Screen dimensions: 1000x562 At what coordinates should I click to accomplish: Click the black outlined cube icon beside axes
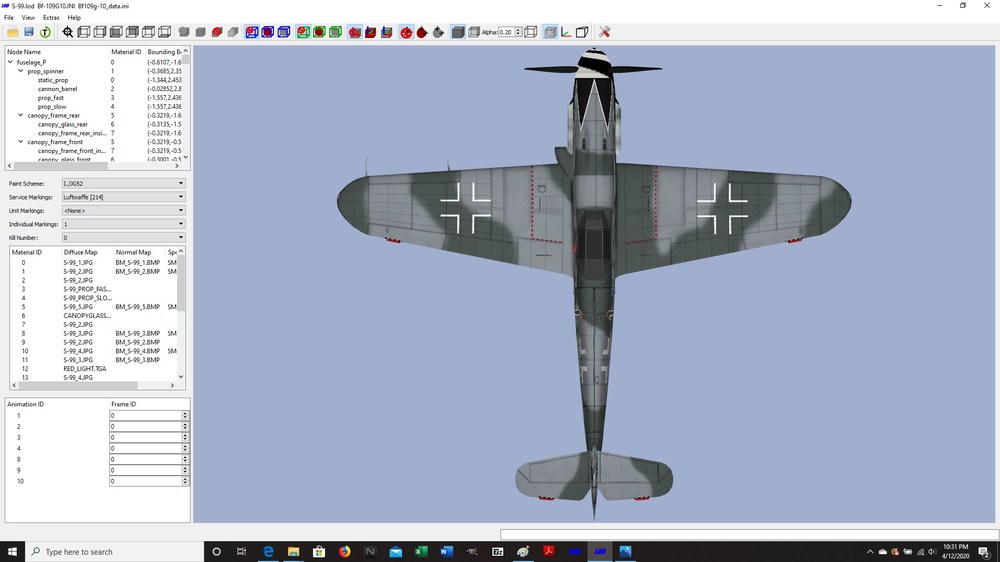click(582, 32)
